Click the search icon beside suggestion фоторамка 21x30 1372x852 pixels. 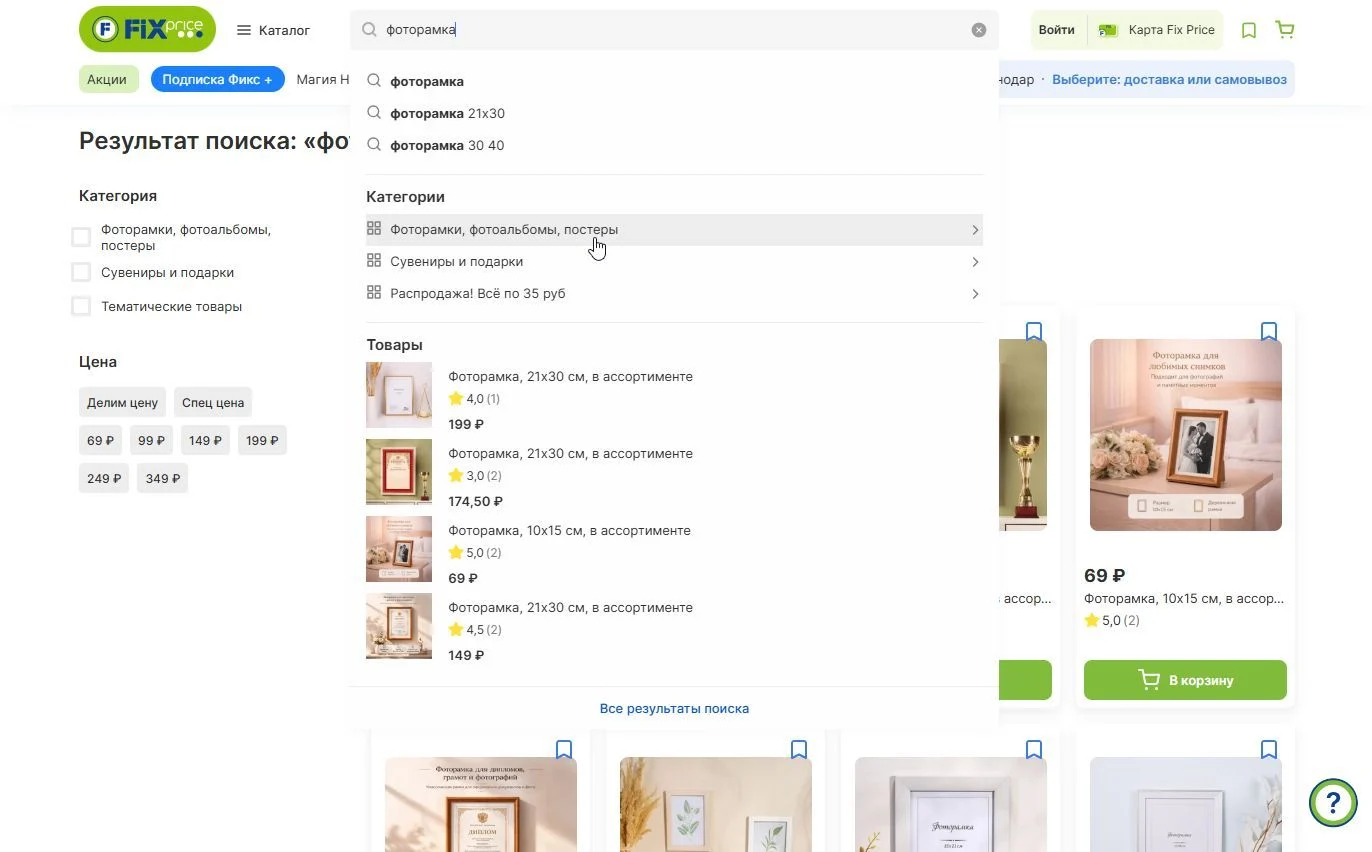374,113
